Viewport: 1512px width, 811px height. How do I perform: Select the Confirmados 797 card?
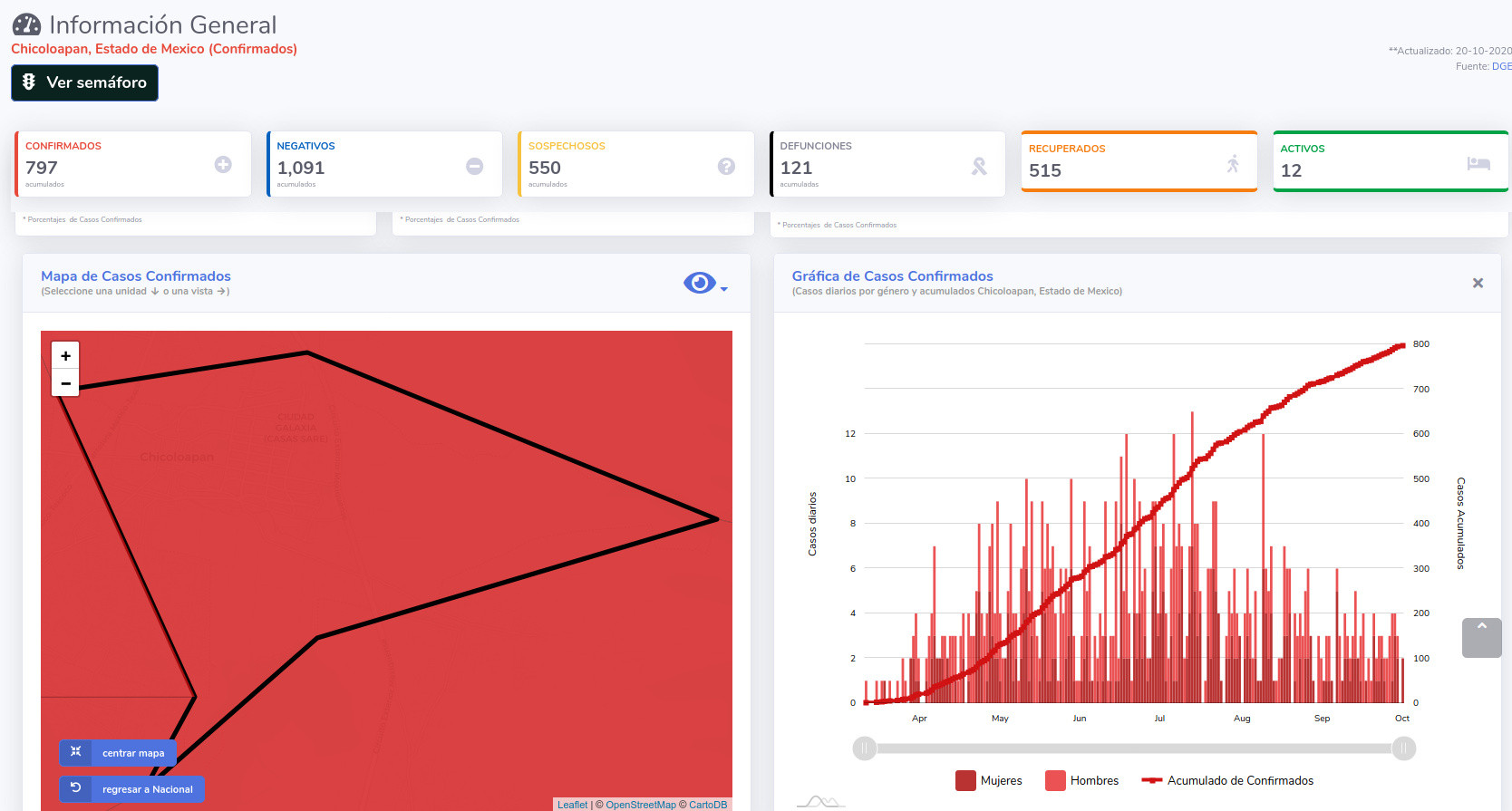pos(132,164)
